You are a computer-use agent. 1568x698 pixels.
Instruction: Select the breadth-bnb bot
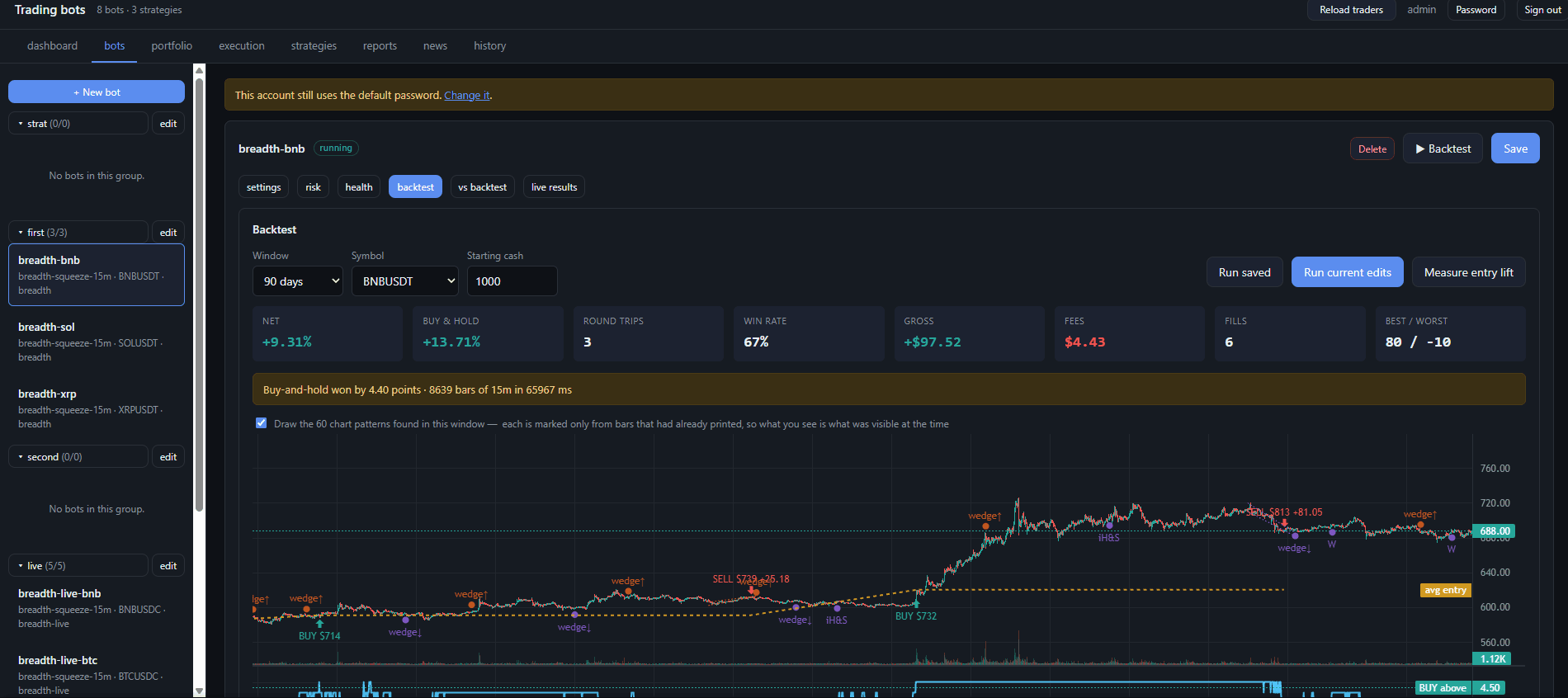(x=97, y=275)
